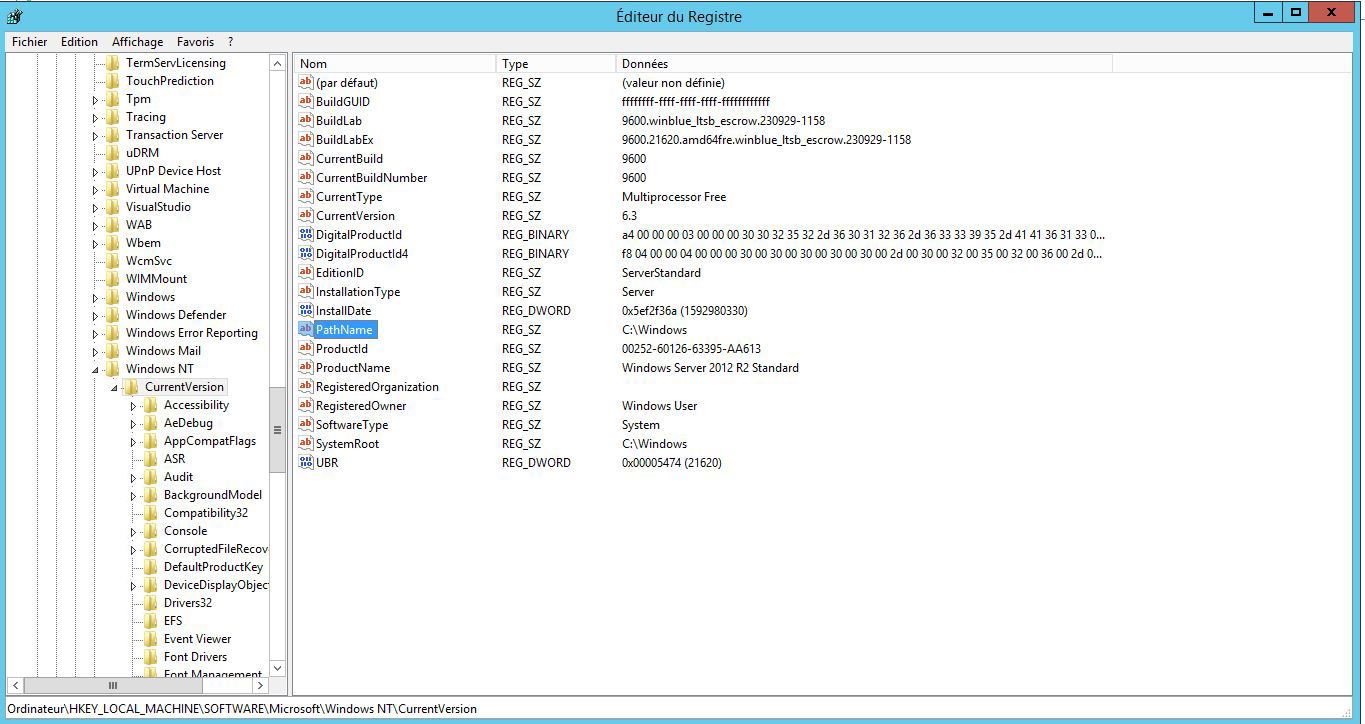The image size is (1365, 724).
Task: Expand the Tracing key
Action: pyautogui.click(x=96, y=118)
